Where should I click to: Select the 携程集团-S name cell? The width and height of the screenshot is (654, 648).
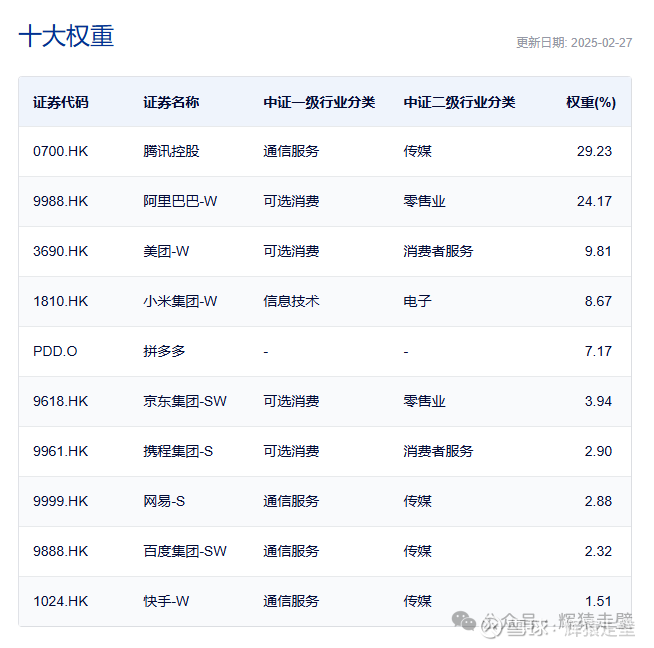(178, 451)
